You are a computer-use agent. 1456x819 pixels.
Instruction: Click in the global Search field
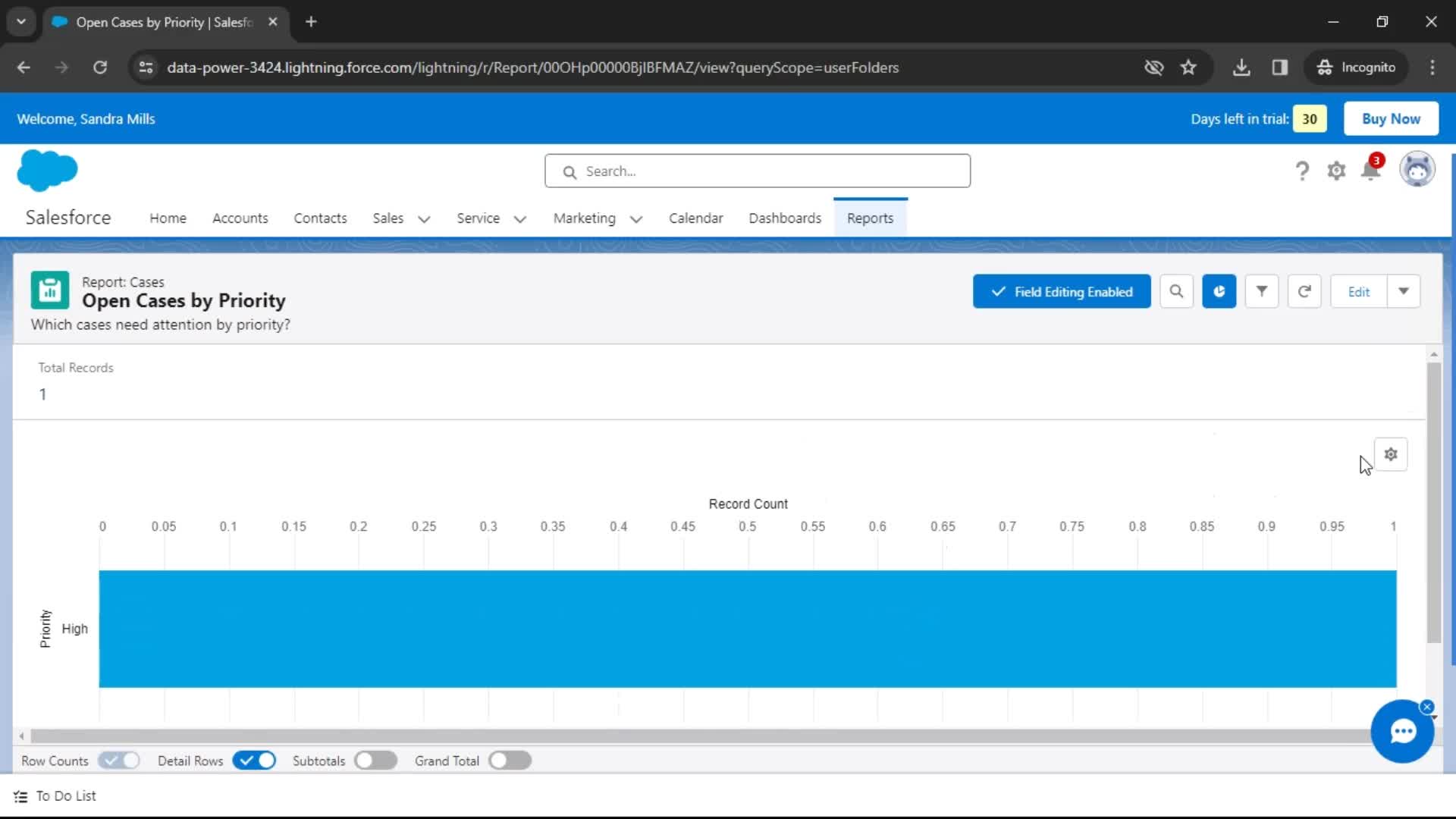tap(757, 171)
